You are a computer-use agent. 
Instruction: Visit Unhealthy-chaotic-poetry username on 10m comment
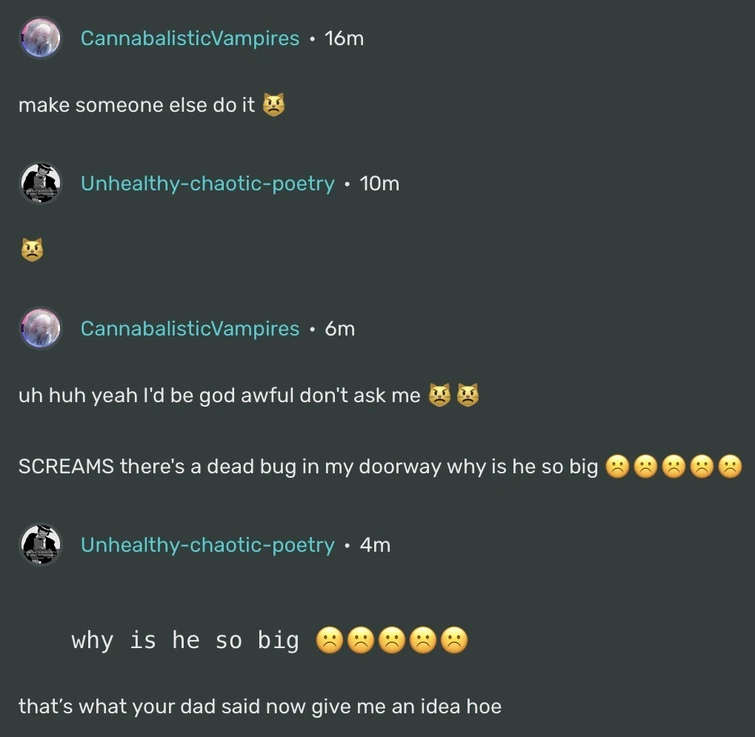pyautogui.click(x=208, y=183)
